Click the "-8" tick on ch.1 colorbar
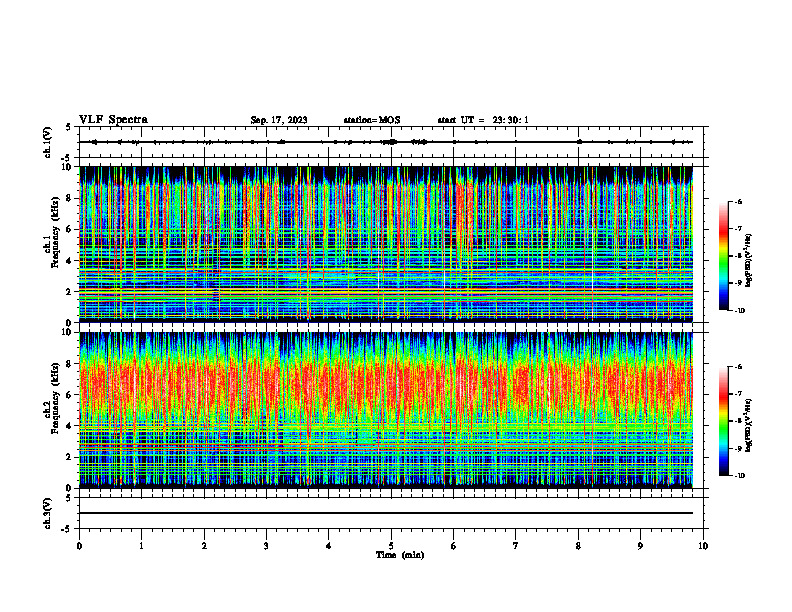The height and width of the screenshot is (612, 792). point(737,256)
